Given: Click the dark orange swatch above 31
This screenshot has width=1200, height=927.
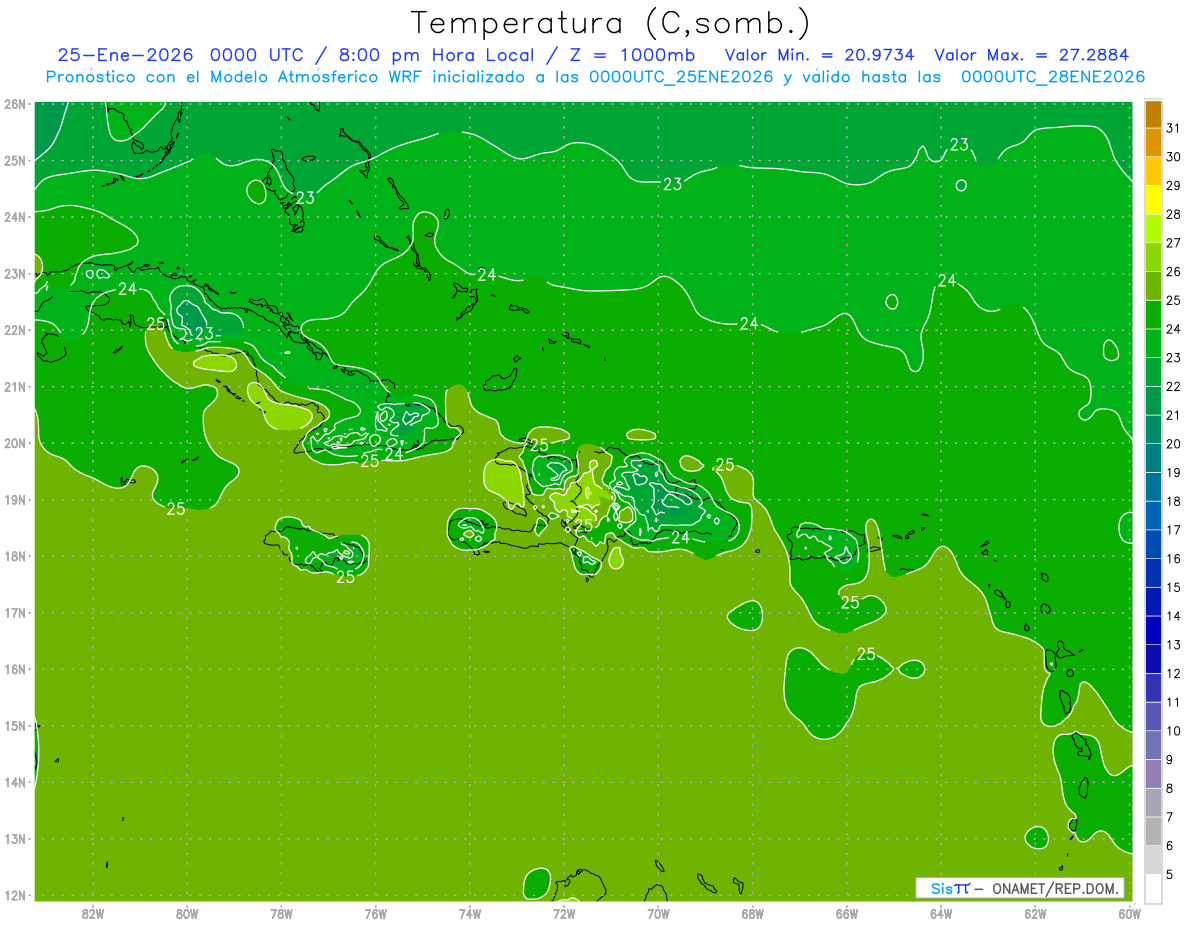Looking at the screenshot, I should [1153, 114].
